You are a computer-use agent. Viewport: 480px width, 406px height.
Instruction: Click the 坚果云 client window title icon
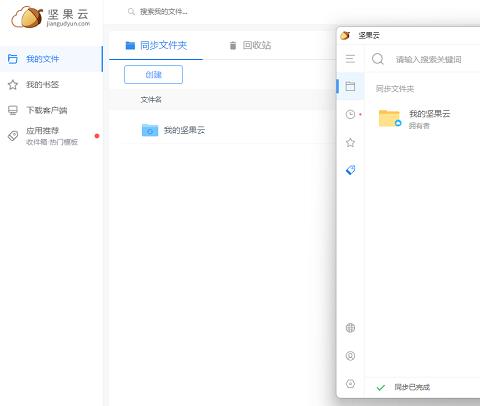345,35
